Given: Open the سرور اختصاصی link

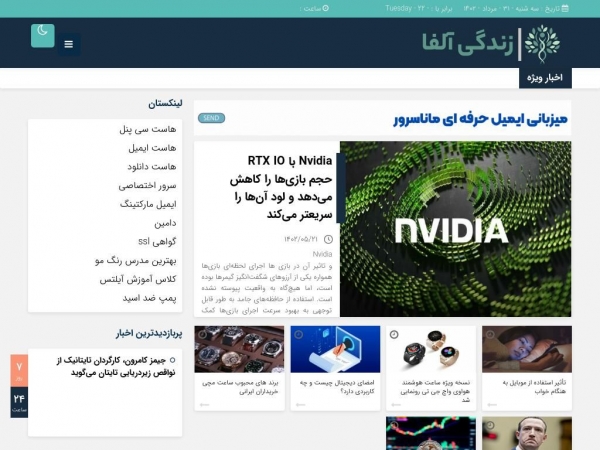Looking at the screenshot, I should (147, 186).
